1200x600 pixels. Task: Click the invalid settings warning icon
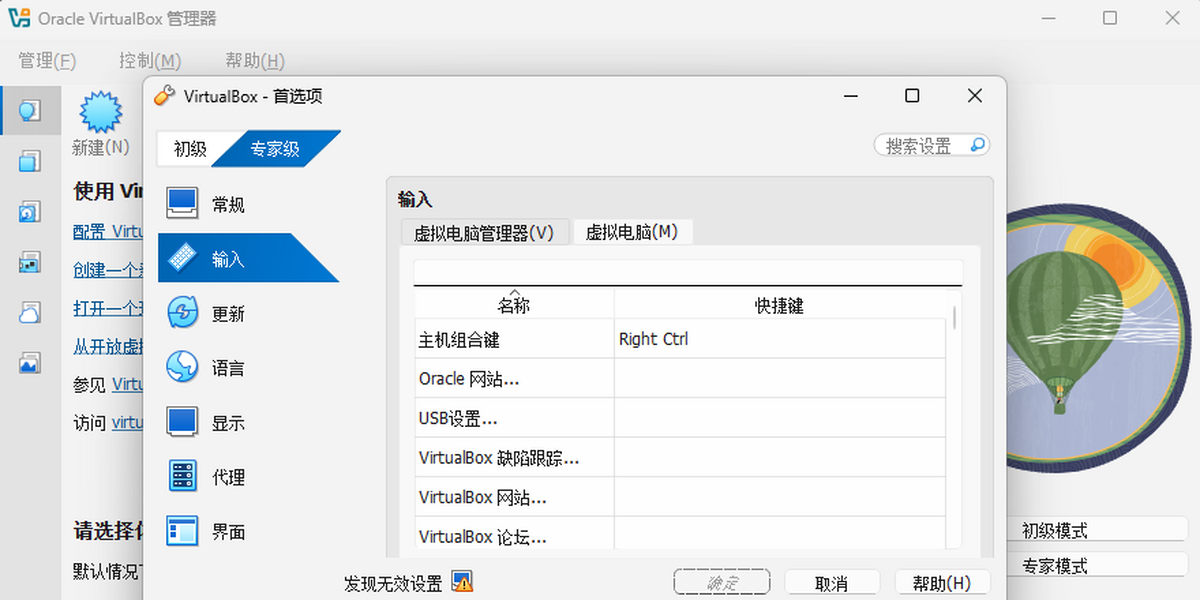tap(462, 581)
